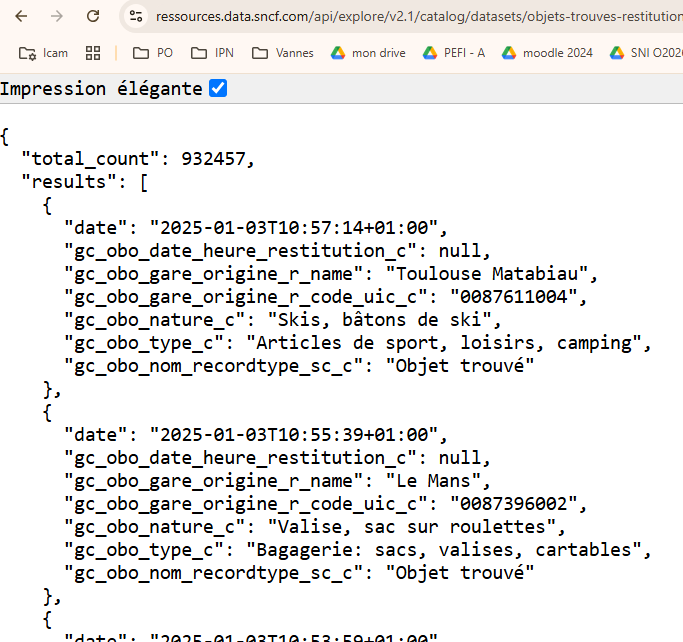Click the date 2025-01-03T10:57:14+01:00
The height and width of the screenshot is (642, 683).
pos(294,228)
